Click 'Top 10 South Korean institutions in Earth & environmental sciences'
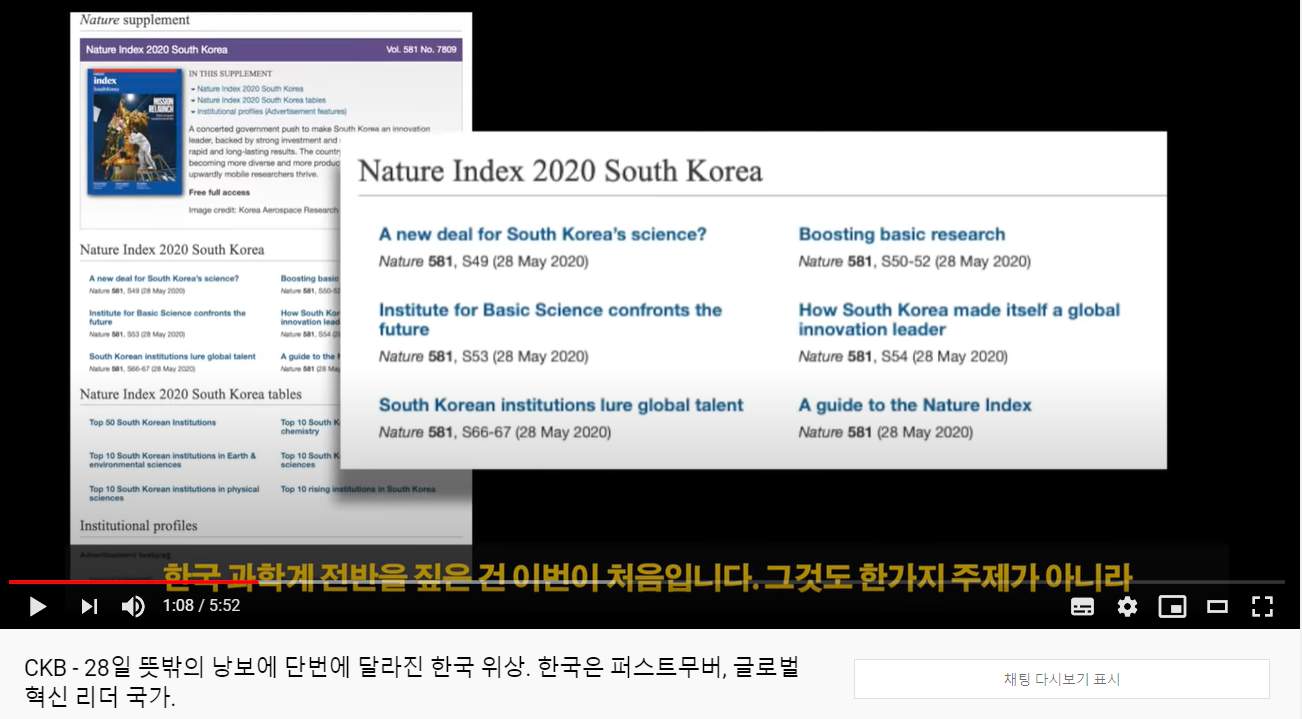Viewport: 1302px width, 719px height. pyautogui.click(x=172, y=460)
